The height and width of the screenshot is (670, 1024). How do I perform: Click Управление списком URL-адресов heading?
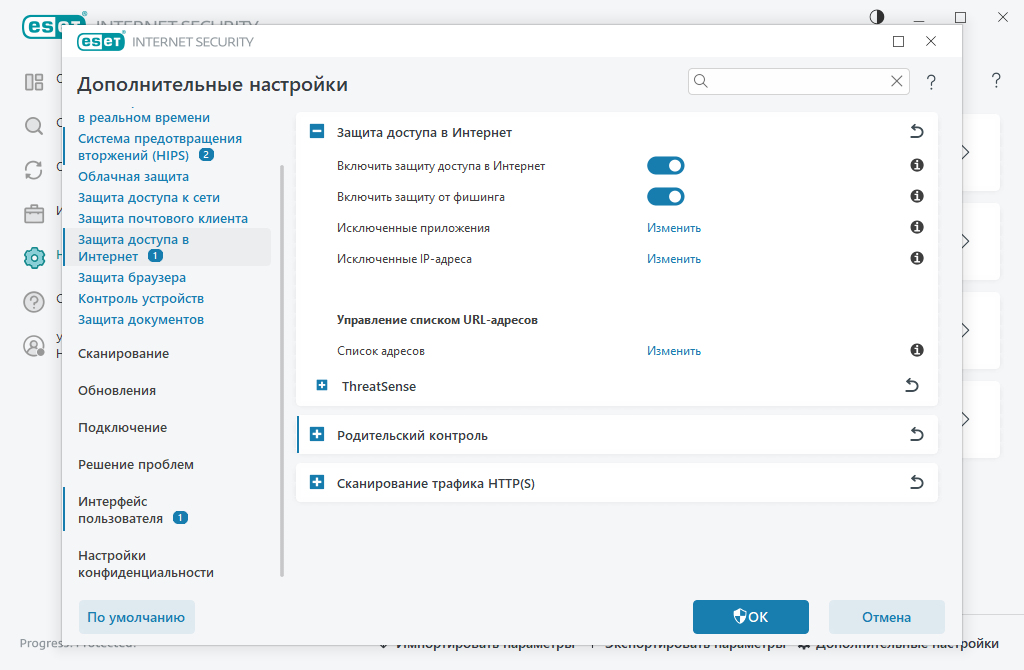[x=437, y=320]
